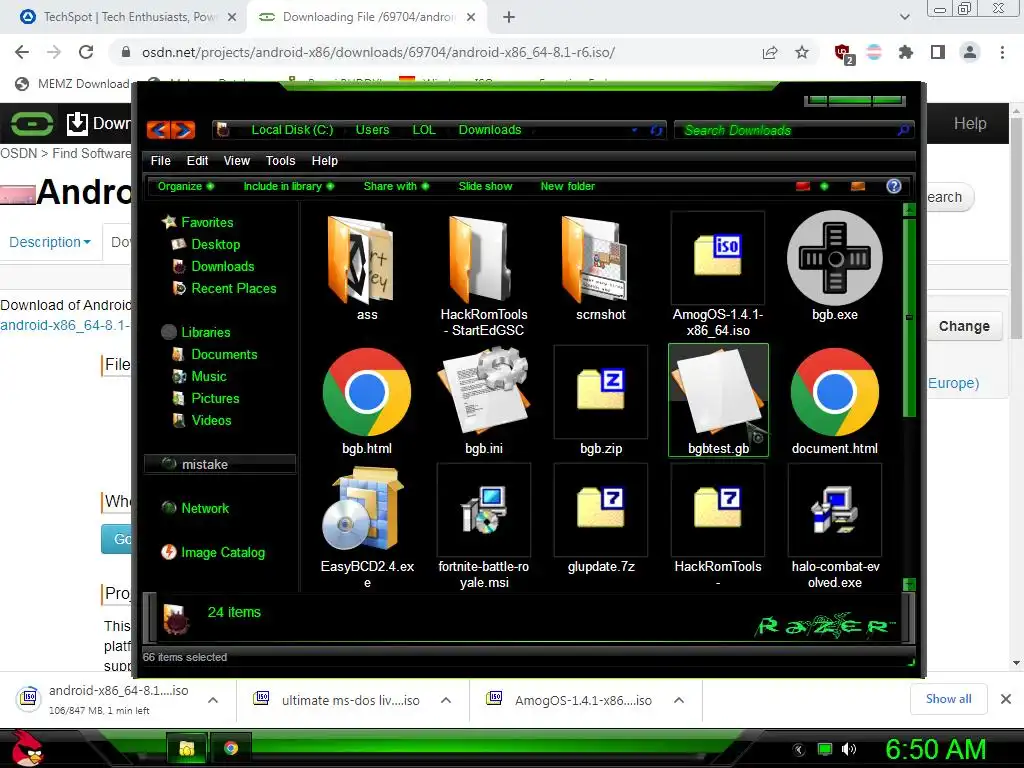Image resolution: width=1024 pixels, height=768 pixels.
Task: Select the bgbtest.gb file
Action: [718, 399]
